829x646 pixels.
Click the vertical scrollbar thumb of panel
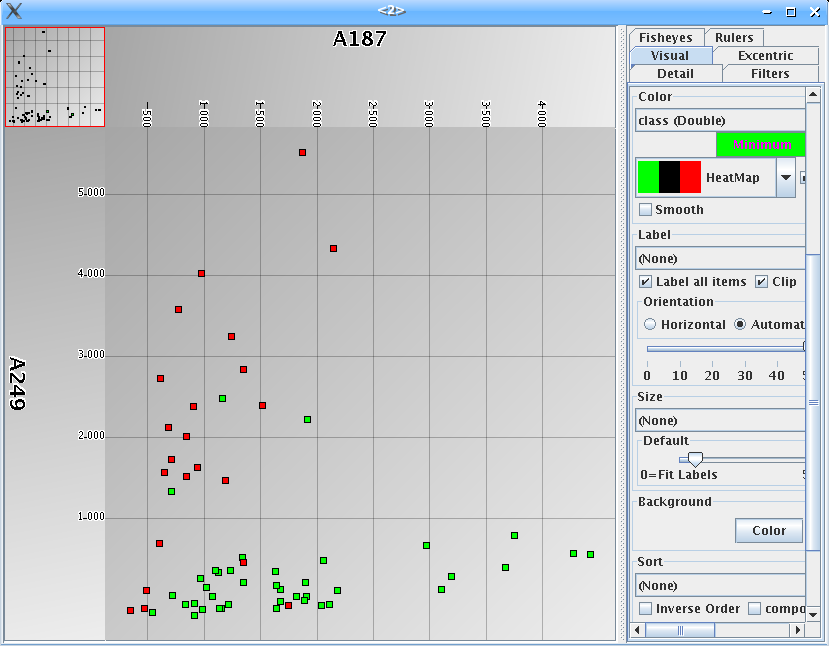813,402
